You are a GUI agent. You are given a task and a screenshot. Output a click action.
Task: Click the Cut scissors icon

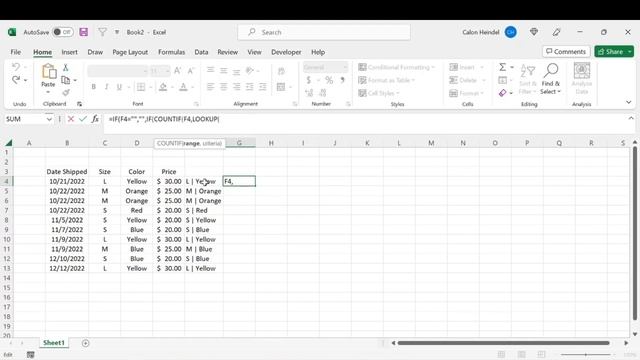click(65, 67)
